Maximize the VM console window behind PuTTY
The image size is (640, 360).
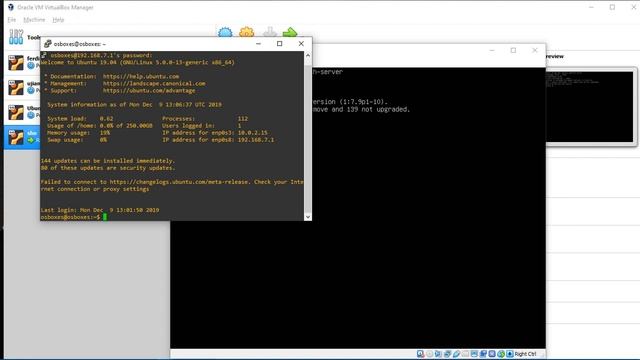[x=513, y=50]
